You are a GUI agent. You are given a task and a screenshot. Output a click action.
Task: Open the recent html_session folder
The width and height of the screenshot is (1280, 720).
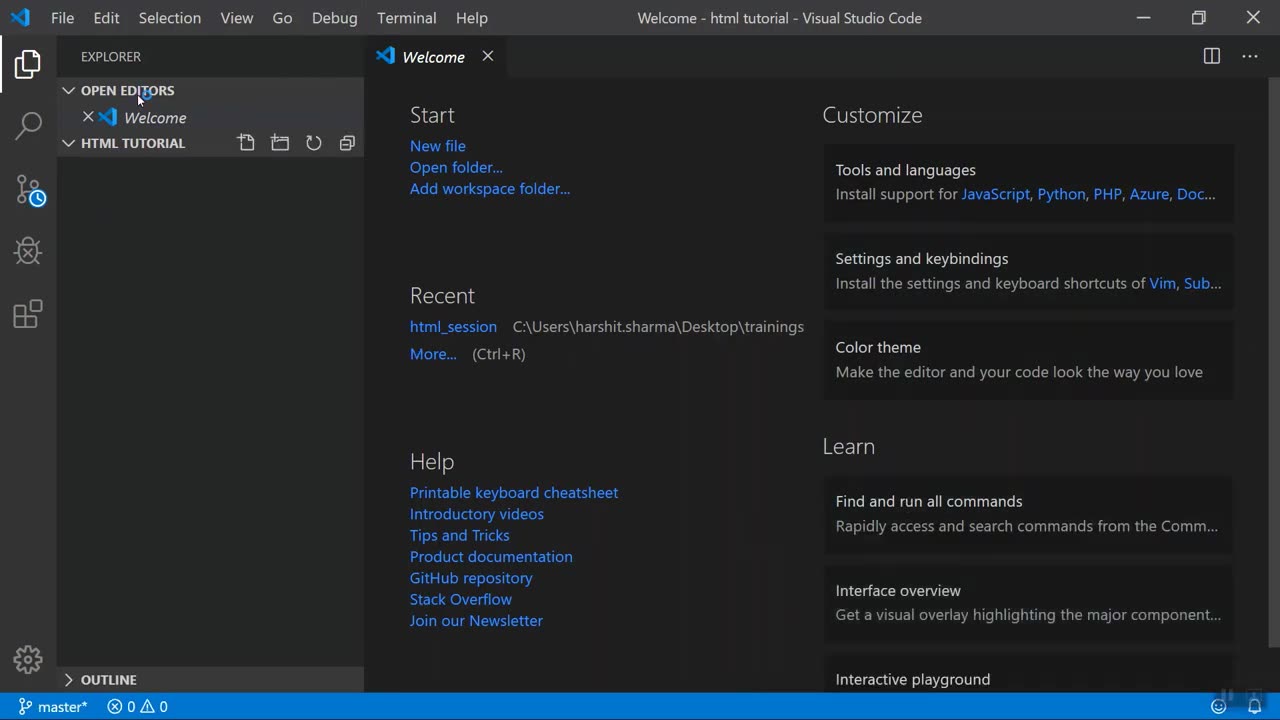453,326
